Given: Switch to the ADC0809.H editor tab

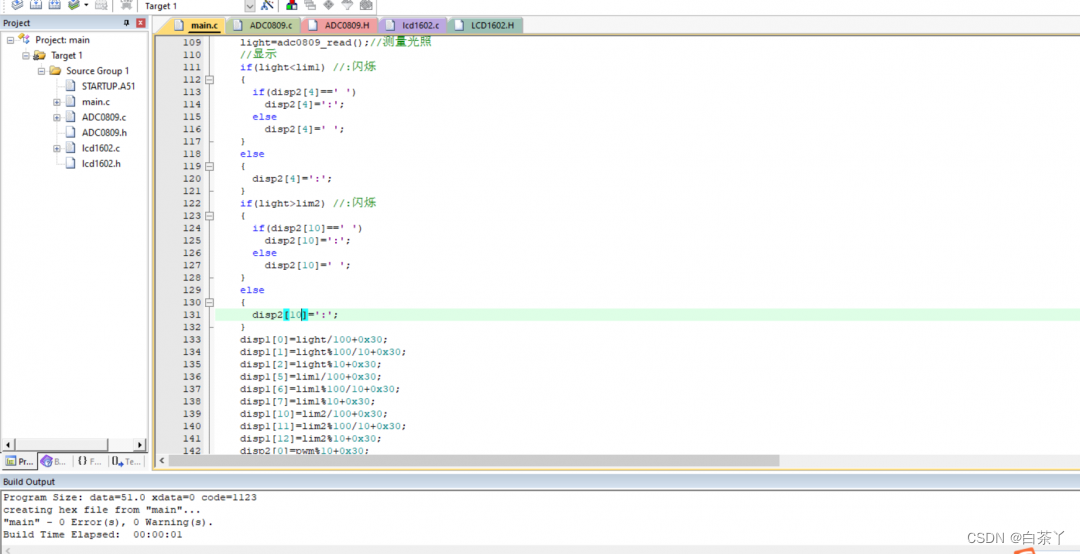Looking at the screenshot, I should click(340, 25).
